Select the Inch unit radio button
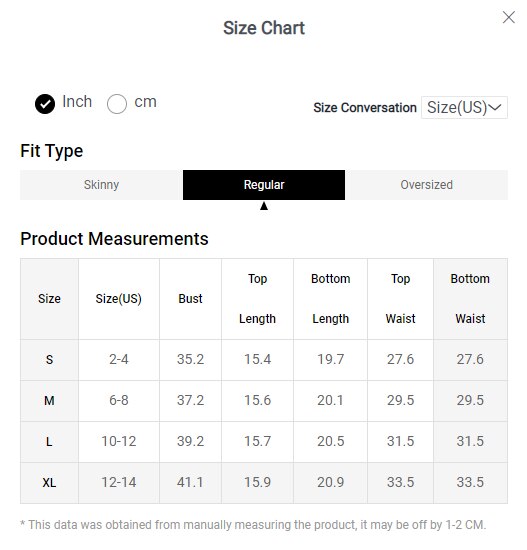 point(45,104)
